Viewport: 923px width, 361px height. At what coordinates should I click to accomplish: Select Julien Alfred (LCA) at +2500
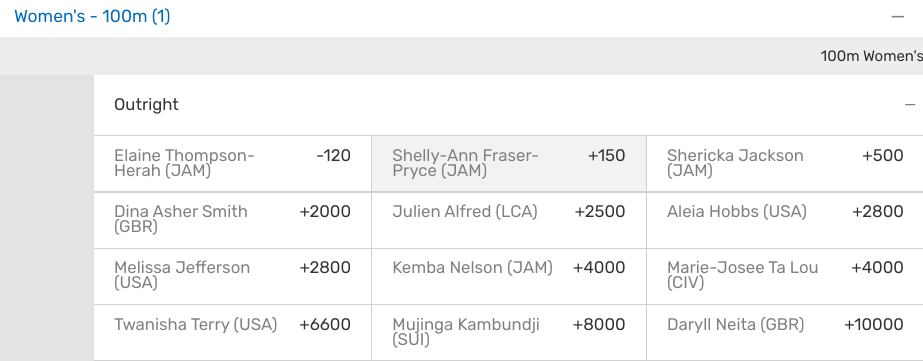[509, 220]
